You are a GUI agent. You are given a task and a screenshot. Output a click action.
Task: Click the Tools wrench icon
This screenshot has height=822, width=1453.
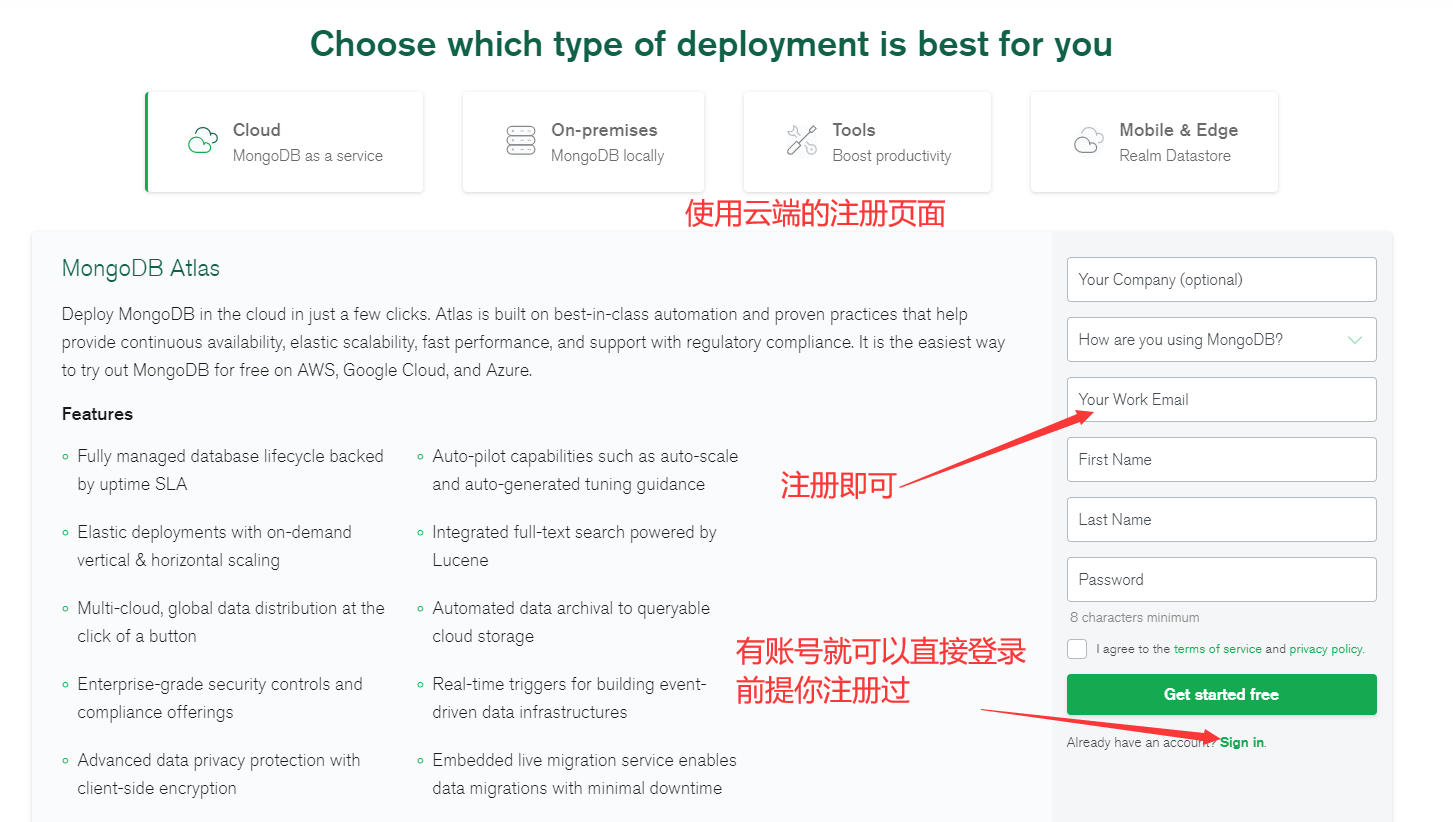[802, 141]
